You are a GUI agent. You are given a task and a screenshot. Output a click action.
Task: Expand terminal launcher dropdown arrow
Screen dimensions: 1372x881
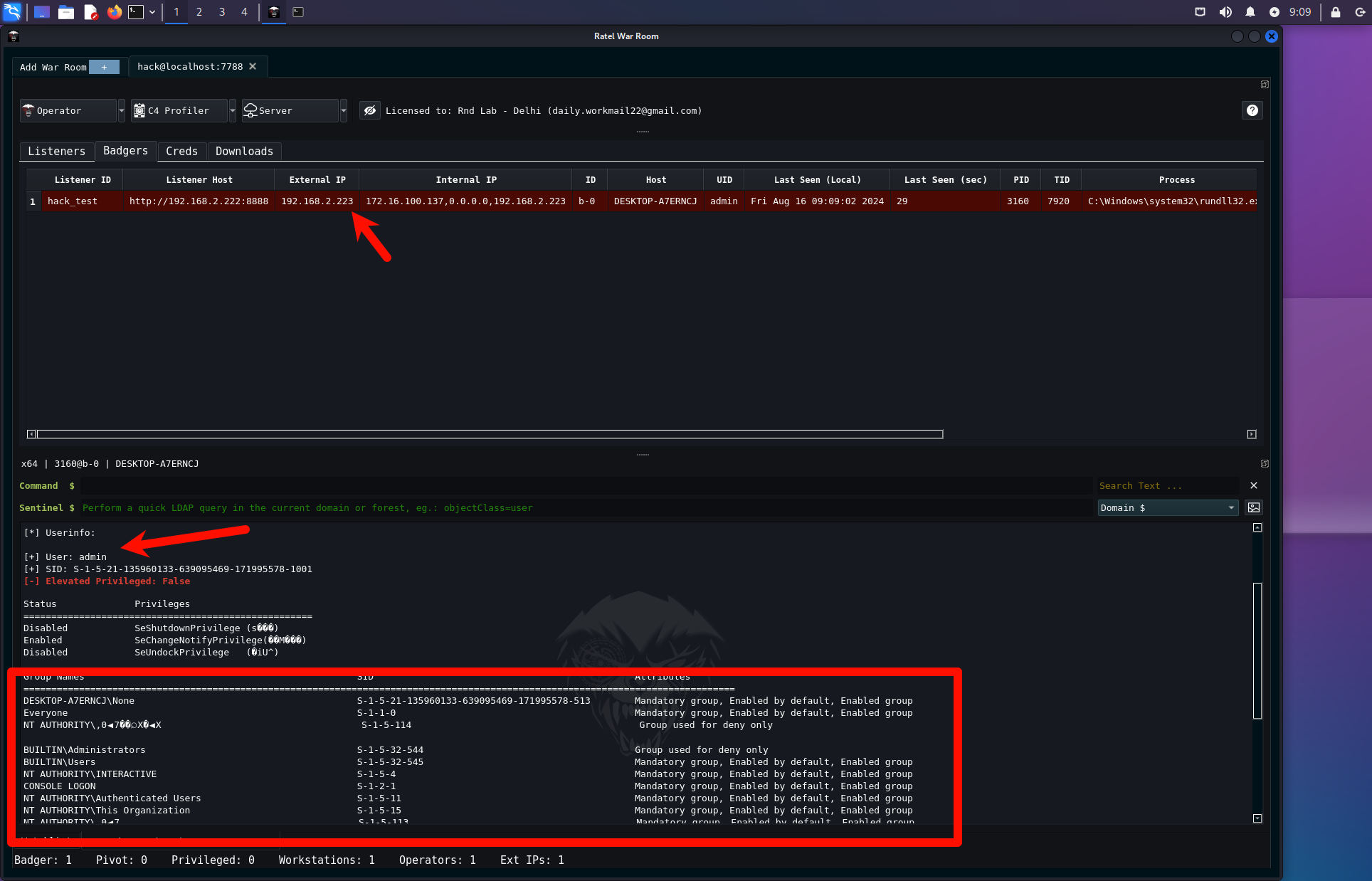[x=152, y=12]
